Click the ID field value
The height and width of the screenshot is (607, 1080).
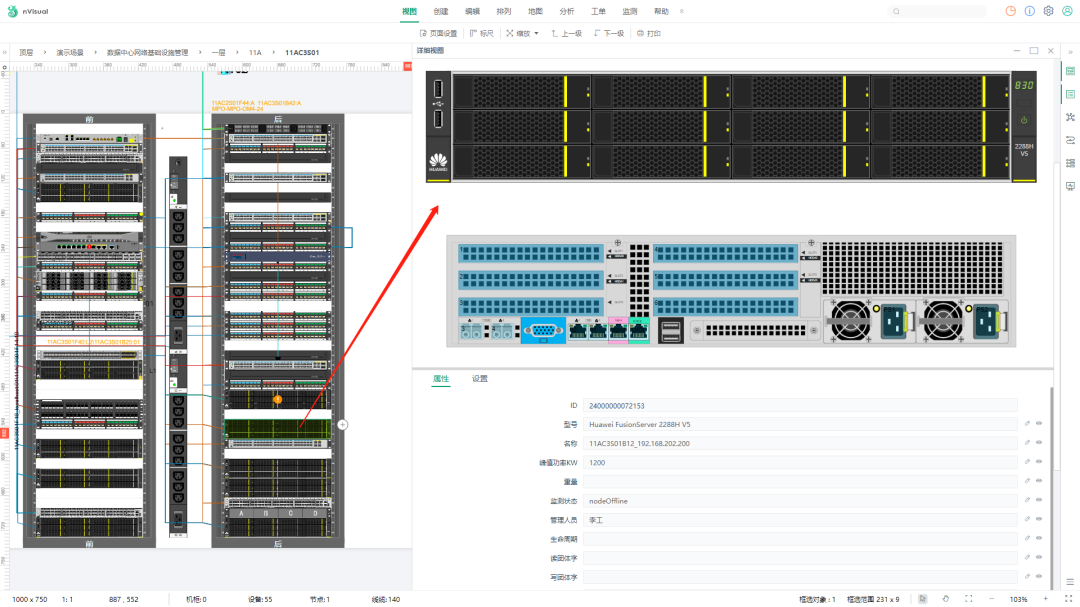[800, 406]
